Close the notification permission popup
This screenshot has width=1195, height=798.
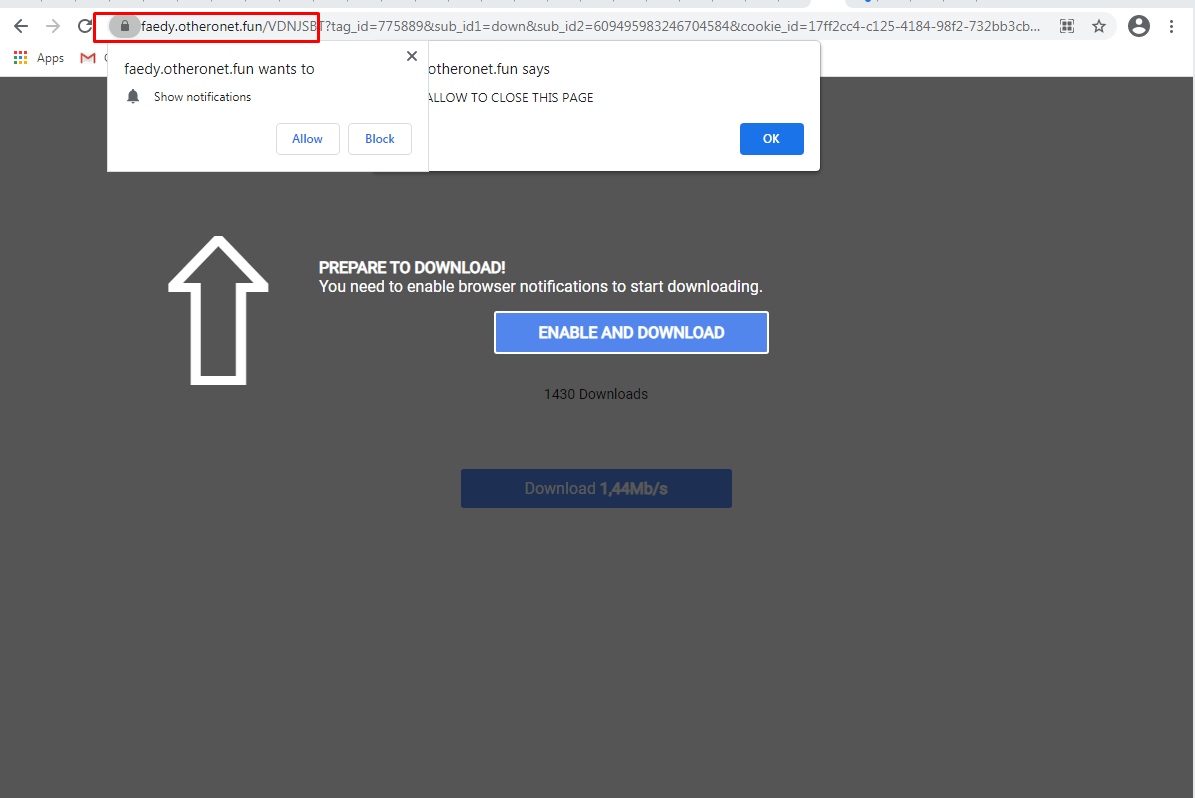pos(411,57)
